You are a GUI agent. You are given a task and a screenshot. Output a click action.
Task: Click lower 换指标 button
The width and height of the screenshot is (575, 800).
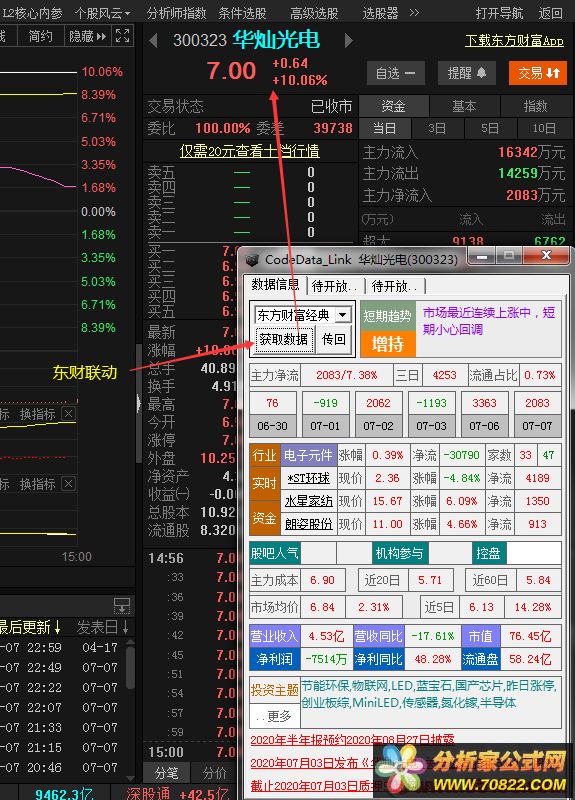coord(37,483)
